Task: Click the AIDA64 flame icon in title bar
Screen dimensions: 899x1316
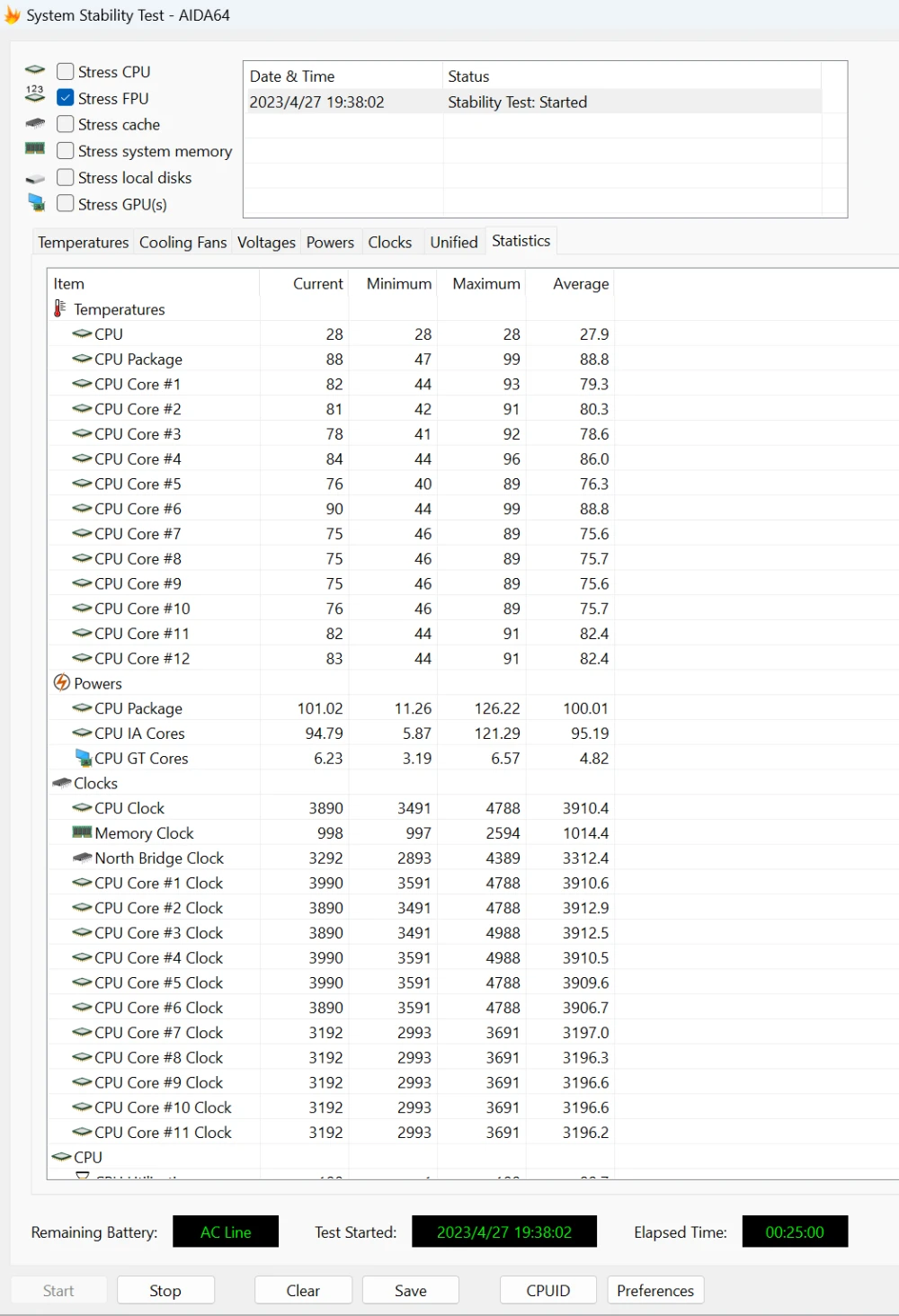Action: 13,15
